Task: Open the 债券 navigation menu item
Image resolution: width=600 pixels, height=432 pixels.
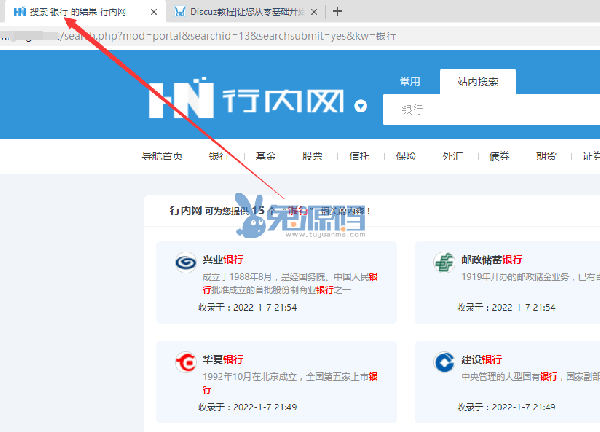Action: coord(499,156)
